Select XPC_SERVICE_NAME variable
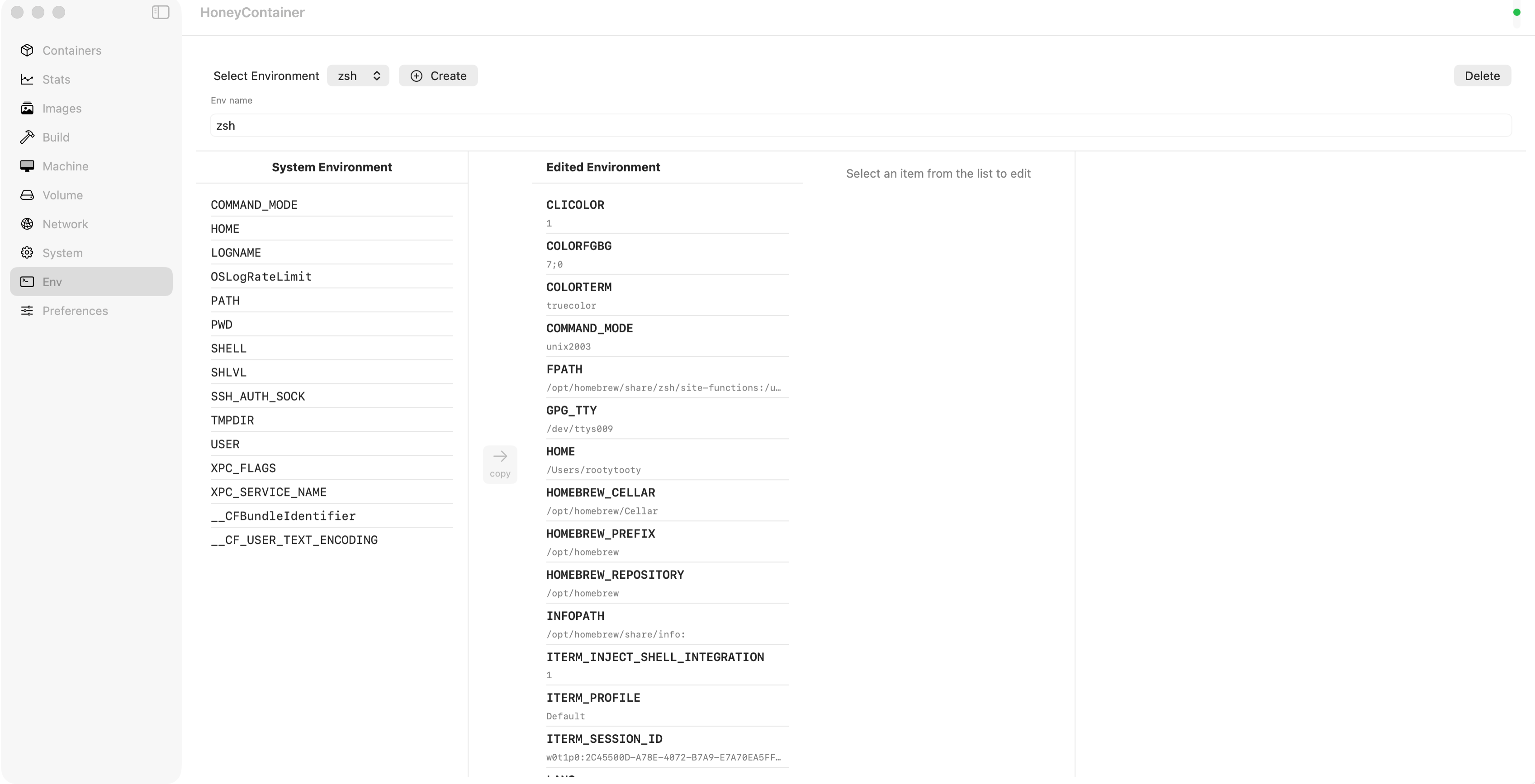 pyautogui.click(x=332, y=492)
